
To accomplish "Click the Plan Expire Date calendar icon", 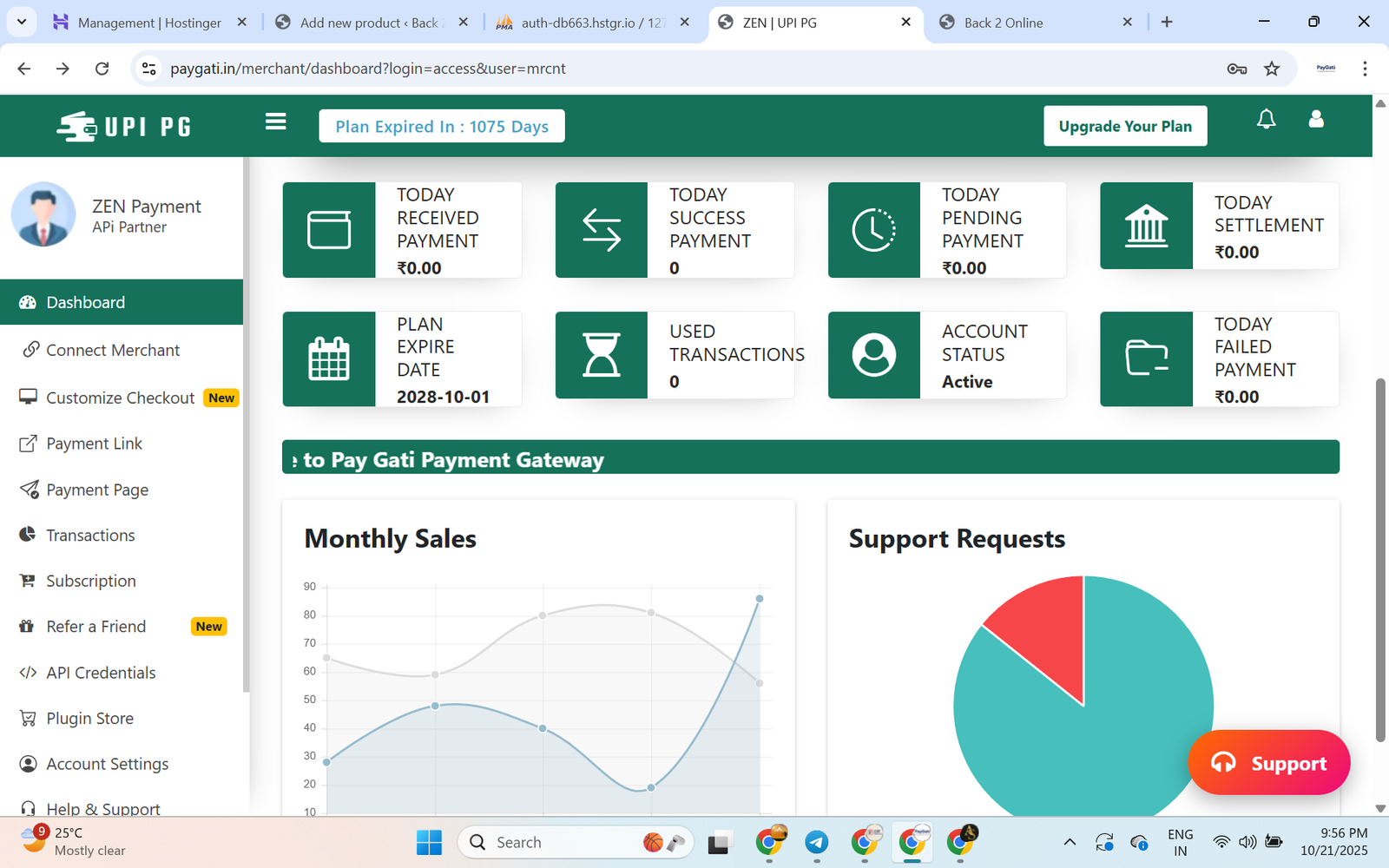I will [329, 358].
